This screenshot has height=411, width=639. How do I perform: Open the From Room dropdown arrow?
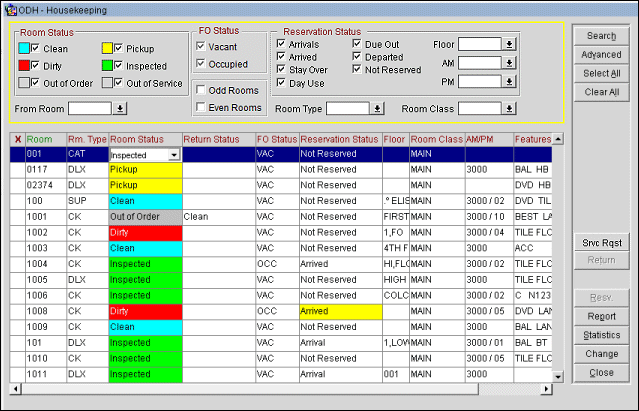point(121,107)
